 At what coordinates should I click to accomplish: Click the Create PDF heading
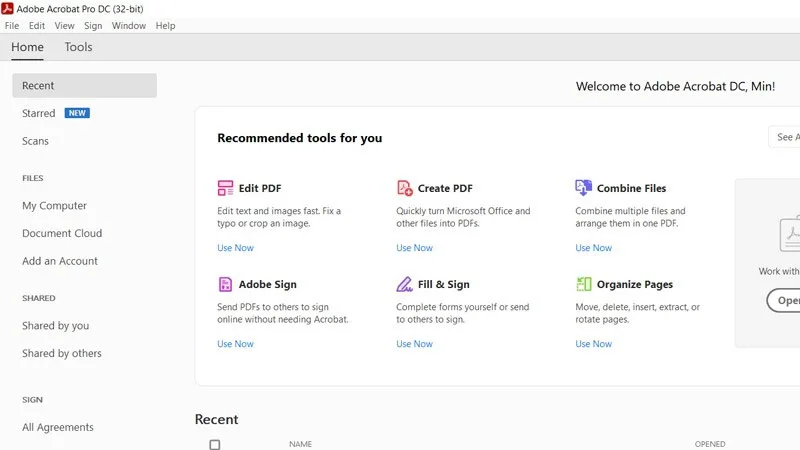click(x=445, y=188)
